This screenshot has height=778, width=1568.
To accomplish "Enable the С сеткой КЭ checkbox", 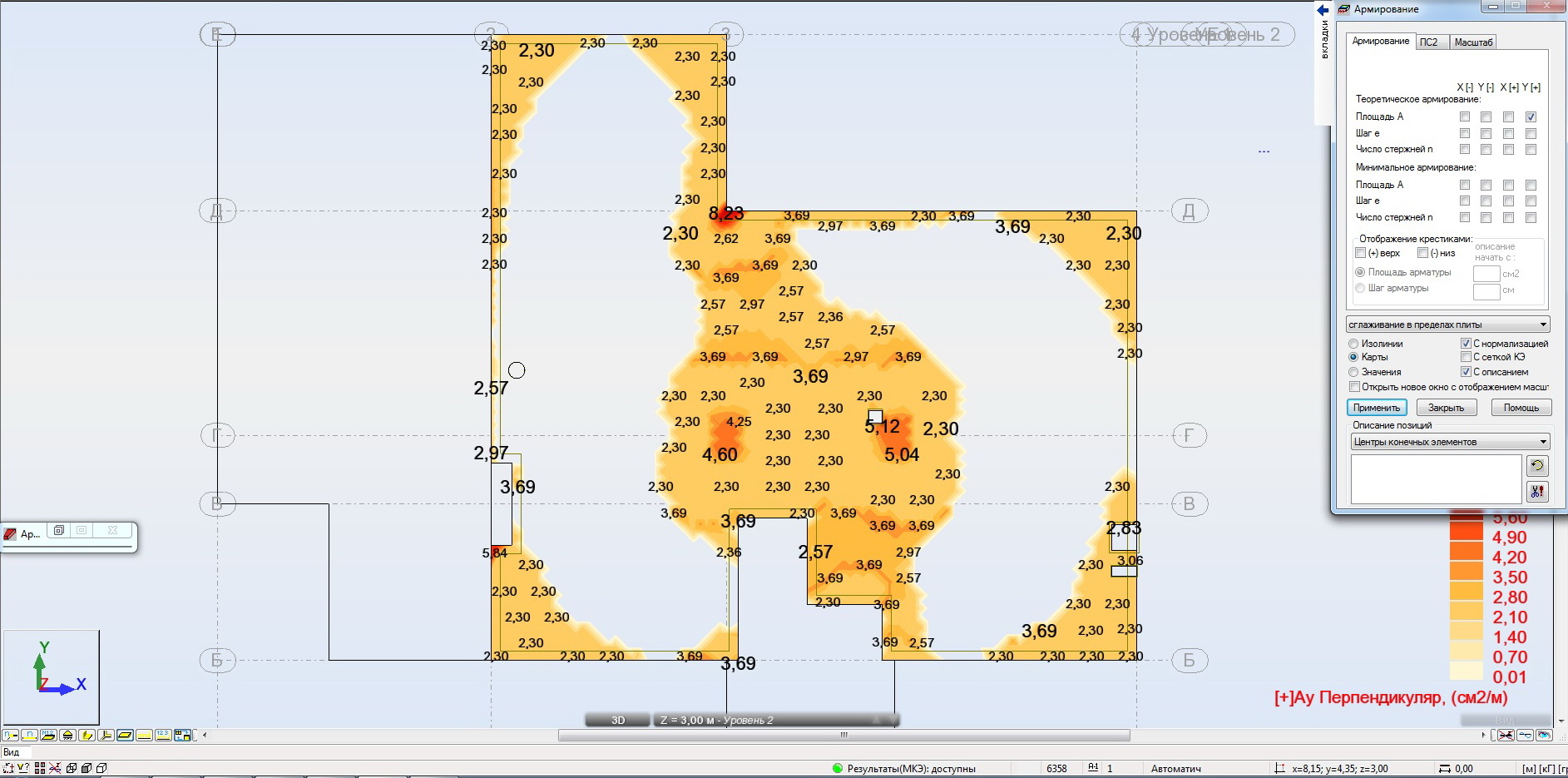I will click(x=1466, y=357).
